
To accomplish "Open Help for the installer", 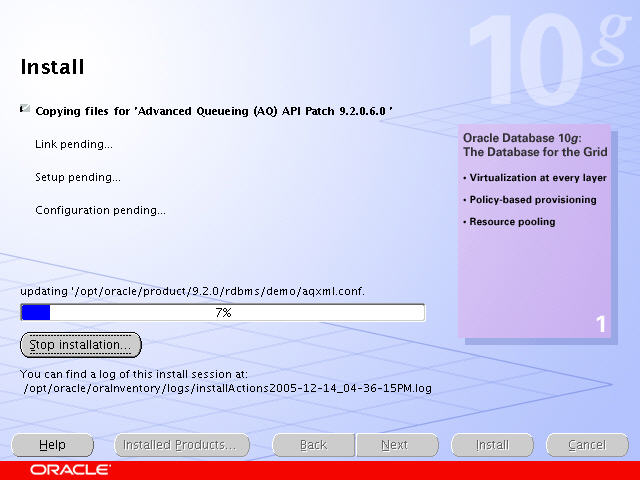I will [x=52, y=445].
